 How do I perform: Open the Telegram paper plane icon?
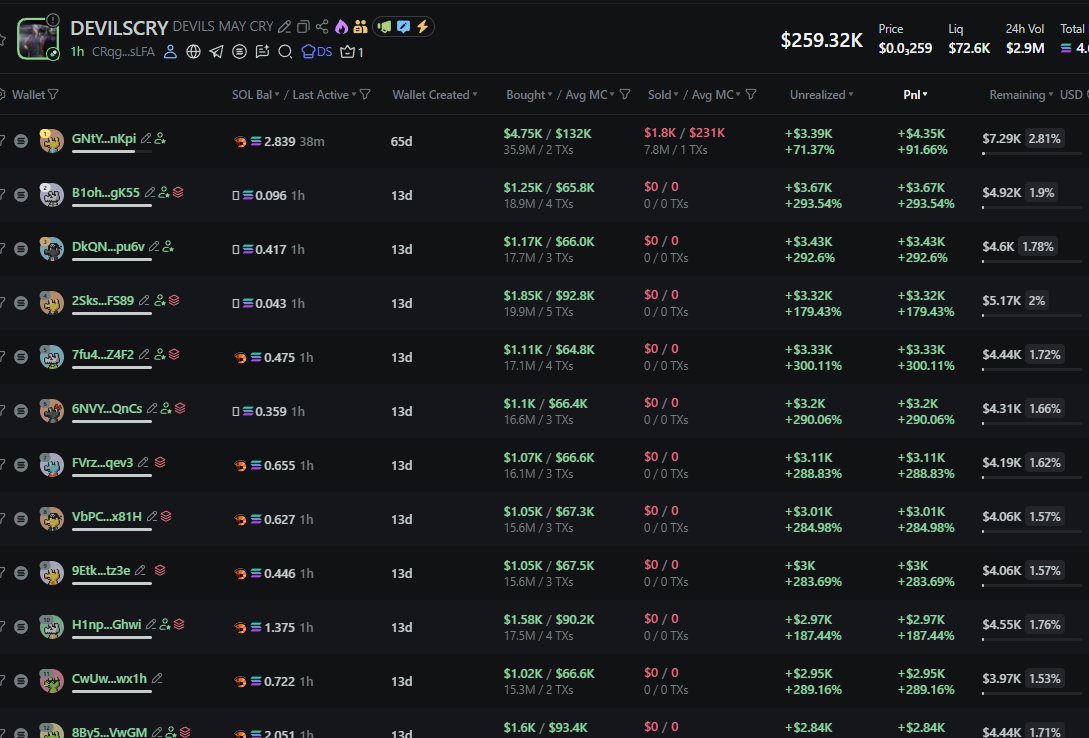pos(216,51)
